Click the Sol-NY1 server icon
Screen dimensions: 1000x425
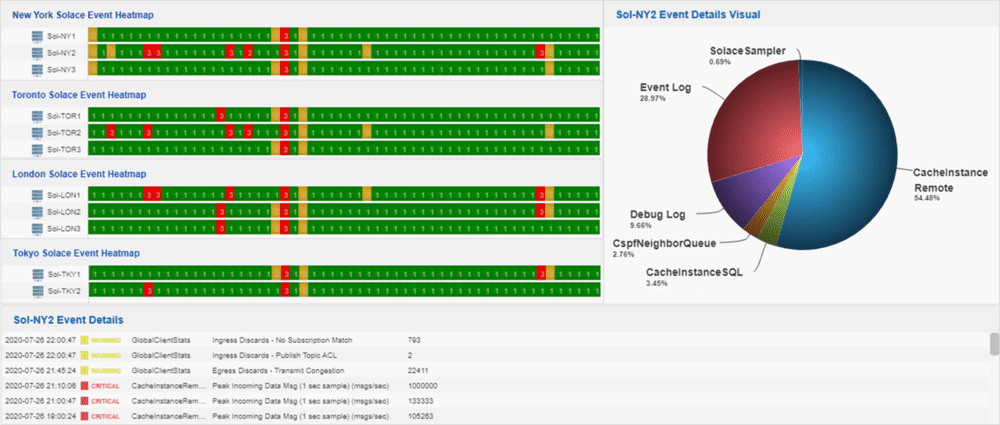pos(36,36)
